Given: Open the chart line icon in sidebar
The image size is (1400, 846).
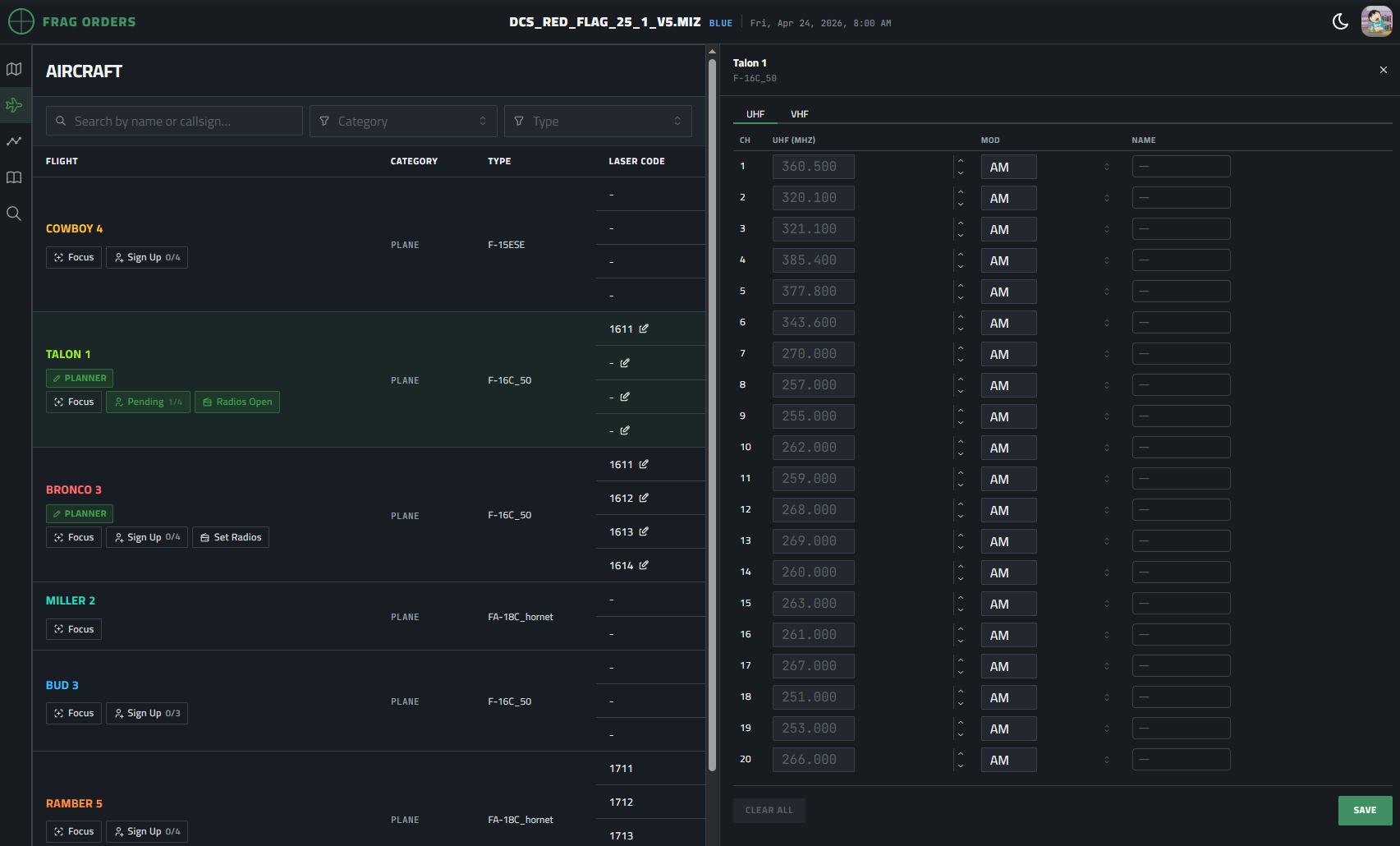Looking at the screenshot, I should click(14, 141).
